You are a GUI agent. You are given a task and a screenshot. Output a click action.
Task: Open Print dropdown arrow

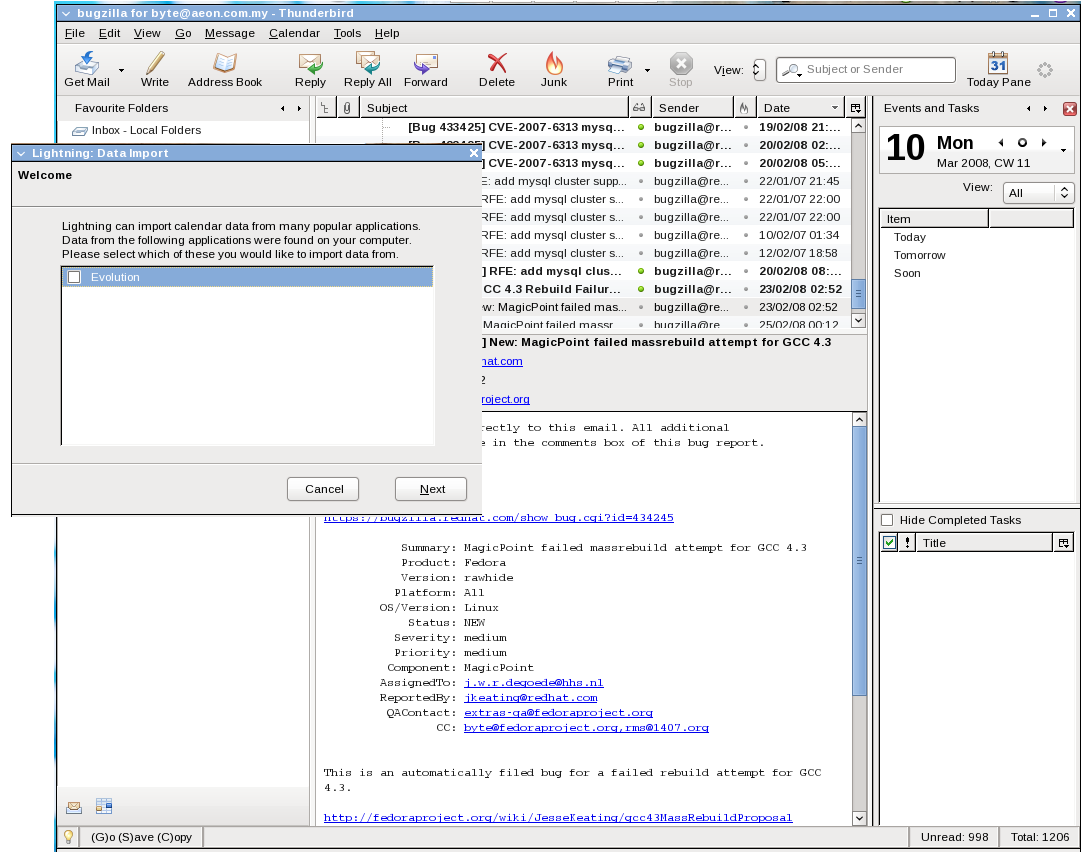click(x=647, y=70)
